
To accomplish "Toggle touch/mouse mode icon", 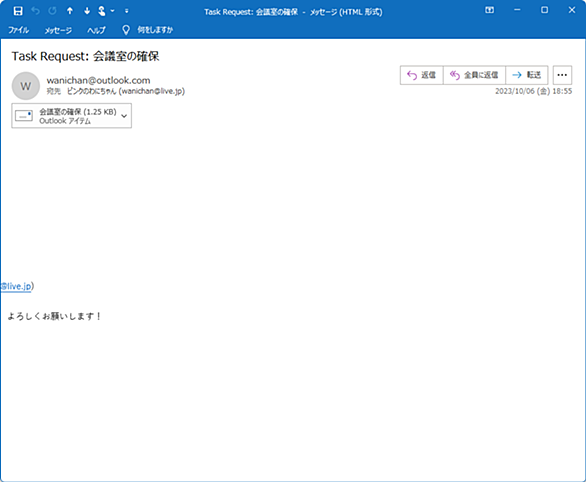I will click(102, 11).
